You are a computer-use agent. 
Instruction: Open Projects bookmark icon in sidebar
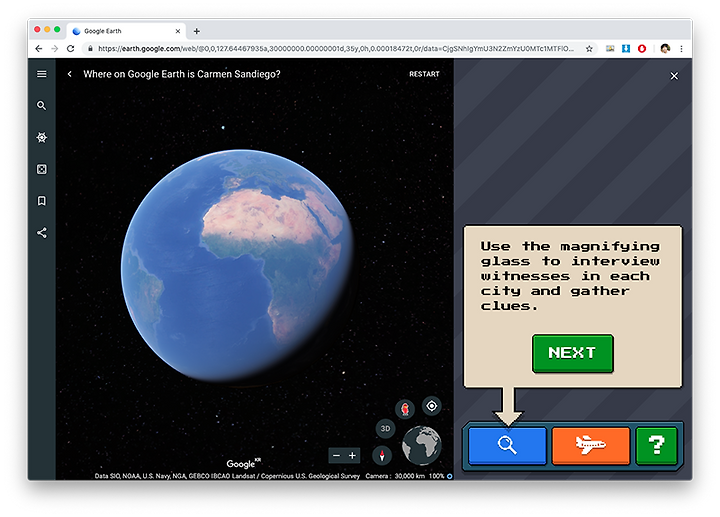pyautogui.click(x=41, y=201)
